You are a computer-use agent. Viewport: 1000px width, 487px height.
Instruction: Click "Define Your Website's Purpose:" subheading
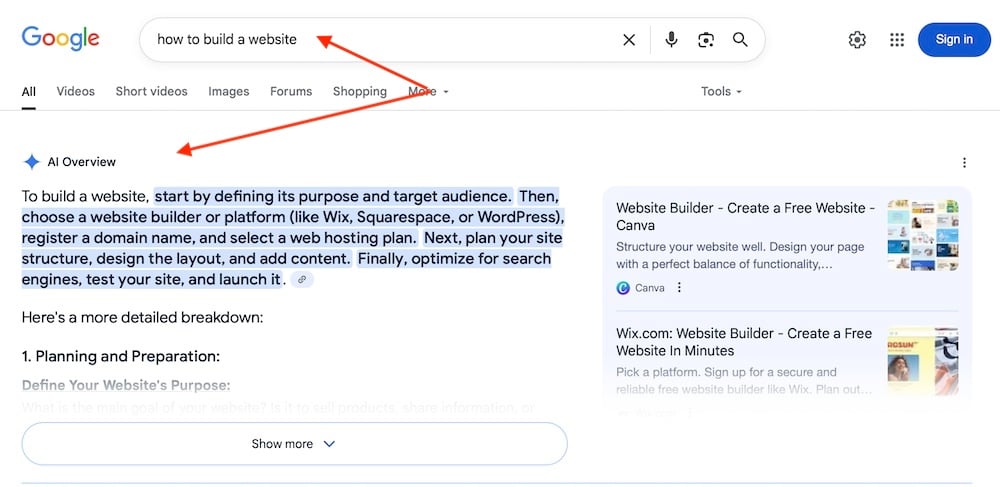click(x=126, y=386)
